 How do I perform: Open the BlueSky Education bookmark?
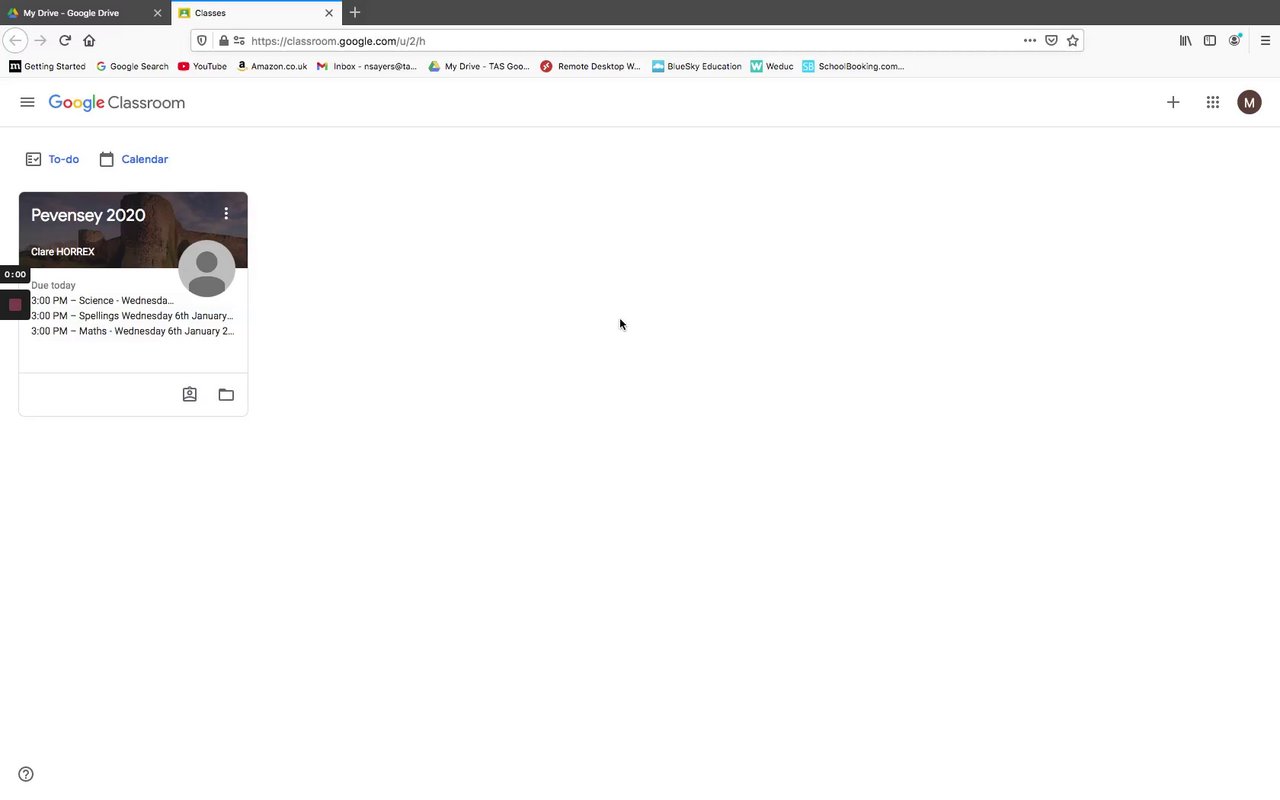coord(697,66)
